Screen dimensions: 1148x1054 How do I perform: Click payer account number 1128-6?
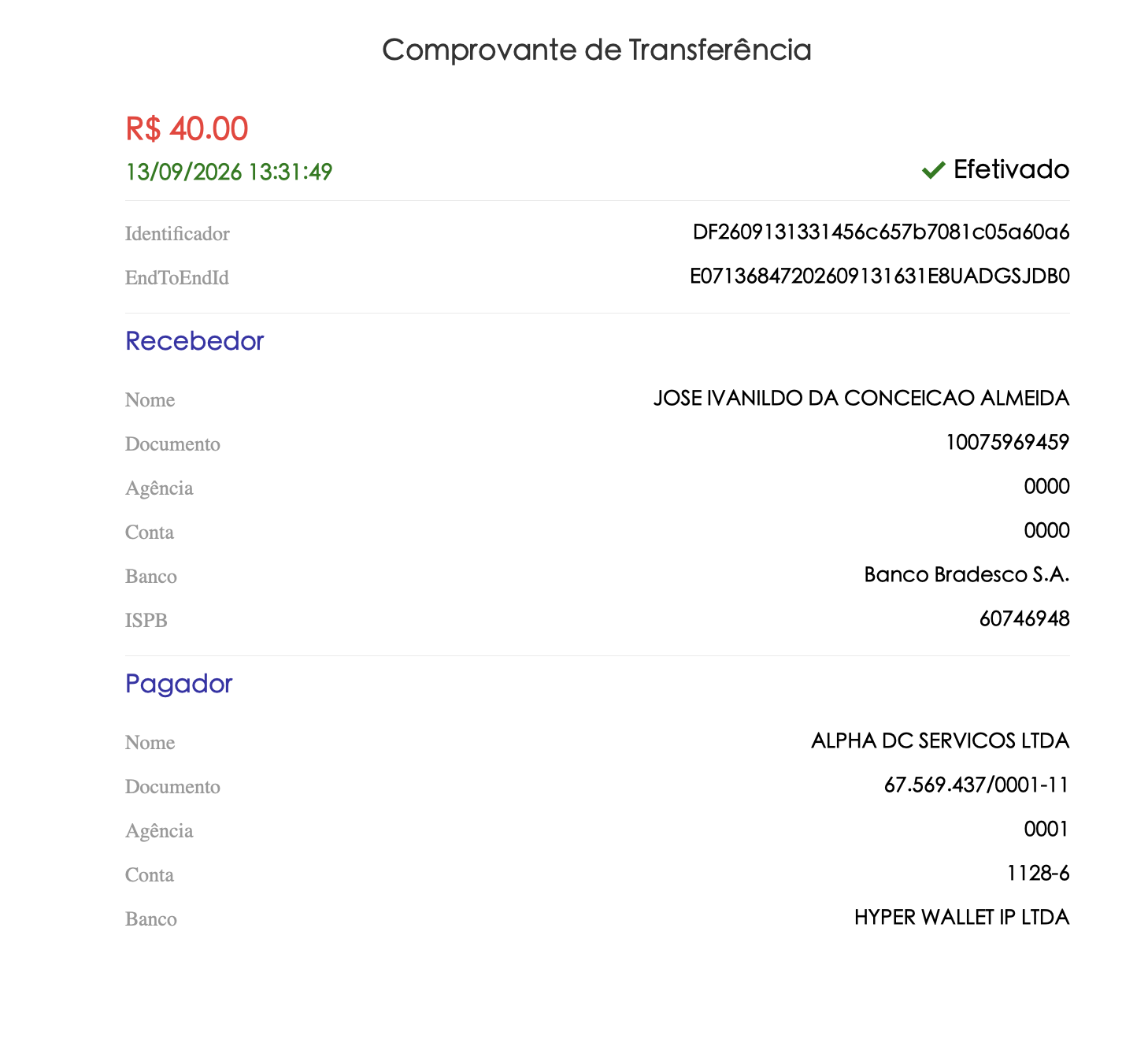pos(1038,873)
